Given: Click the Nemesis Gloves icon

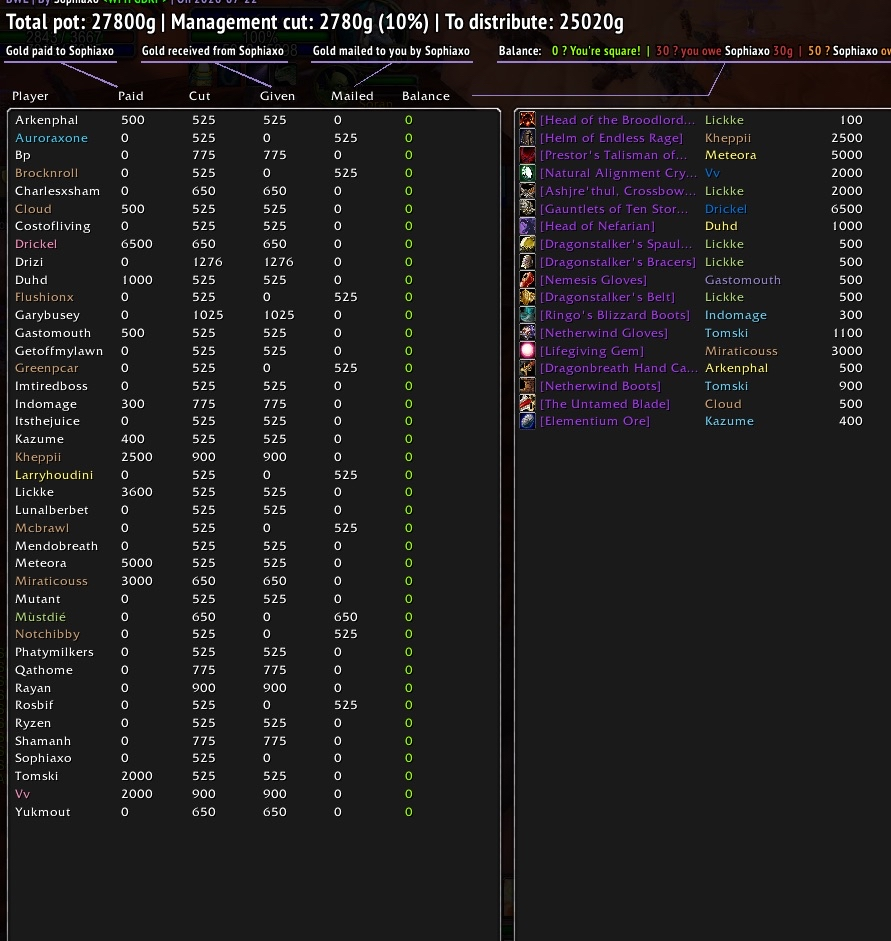Looking at the screenshot, I should click(x=527, y=280).
